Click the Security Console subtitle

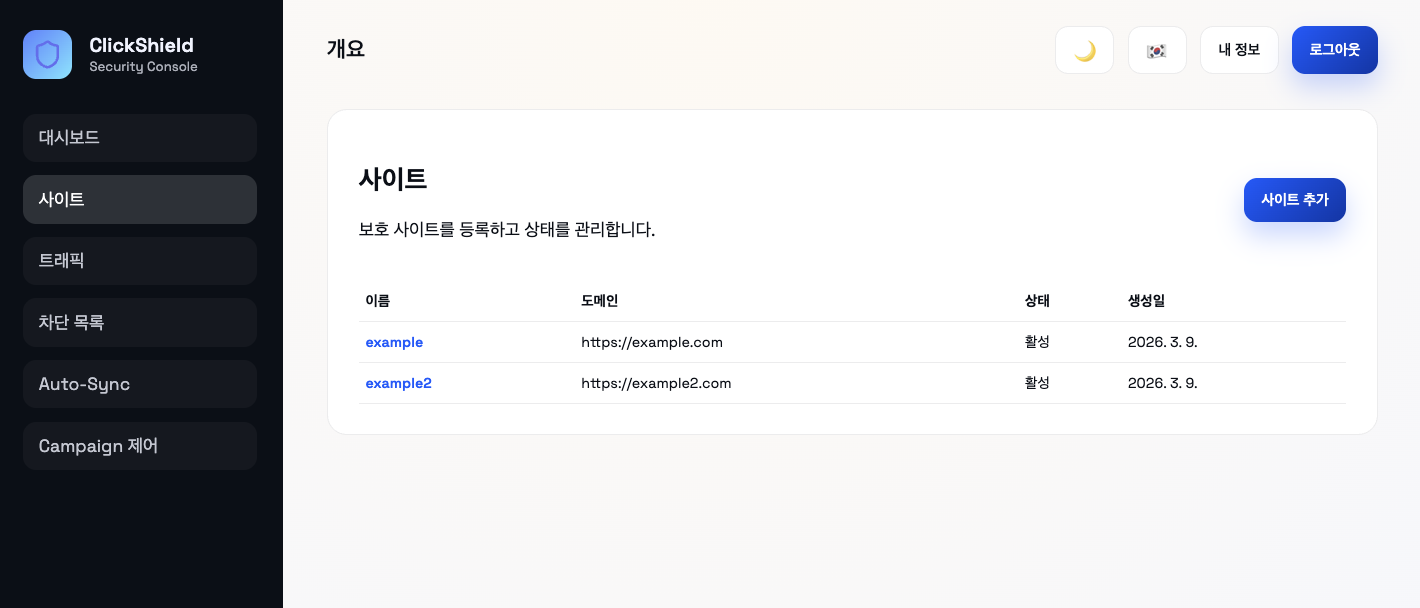pos(143,67)
